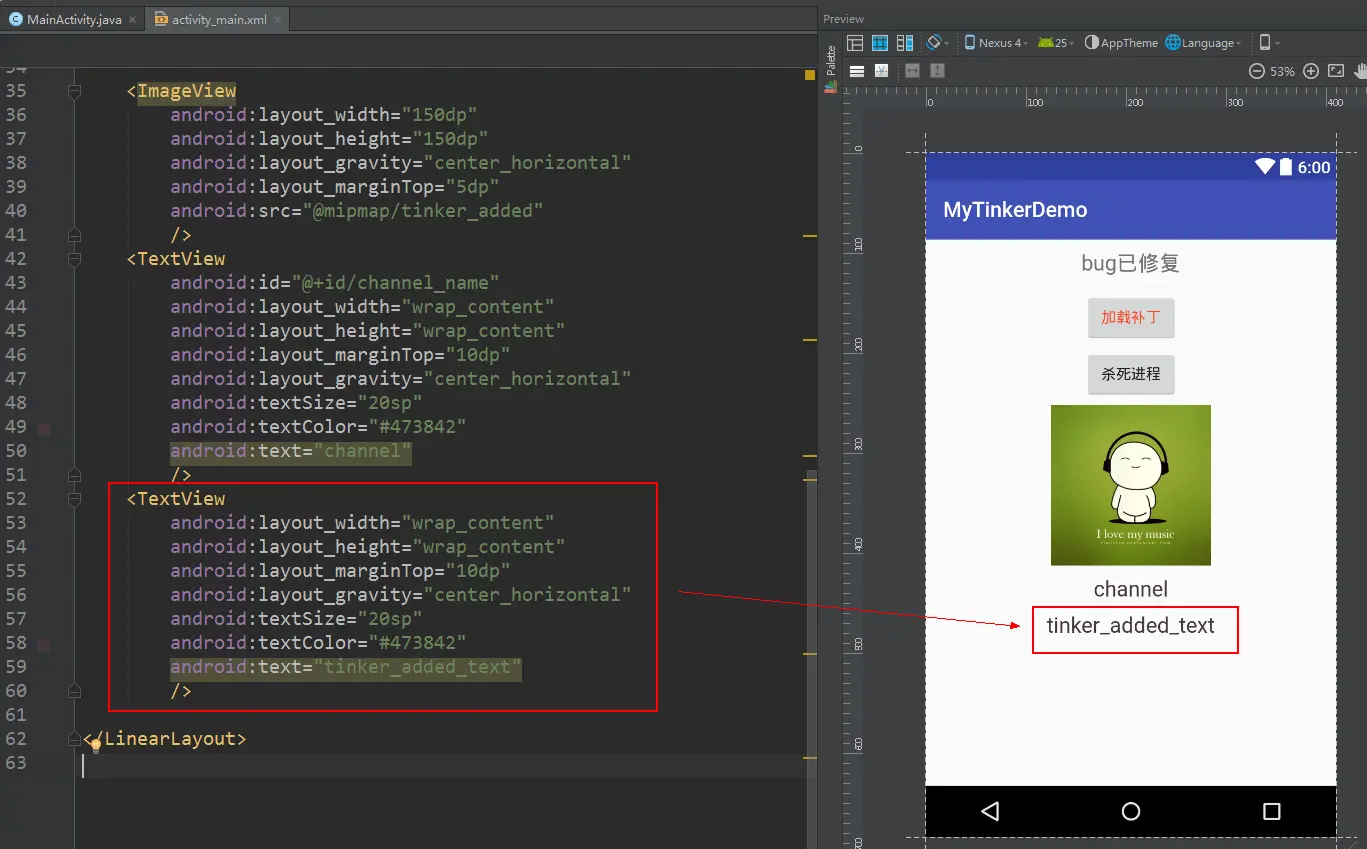Click the intention lightbulb near LinearLayout
Image resolution: width=1367 pixels, height=849 pixels.
coord(96,745)
